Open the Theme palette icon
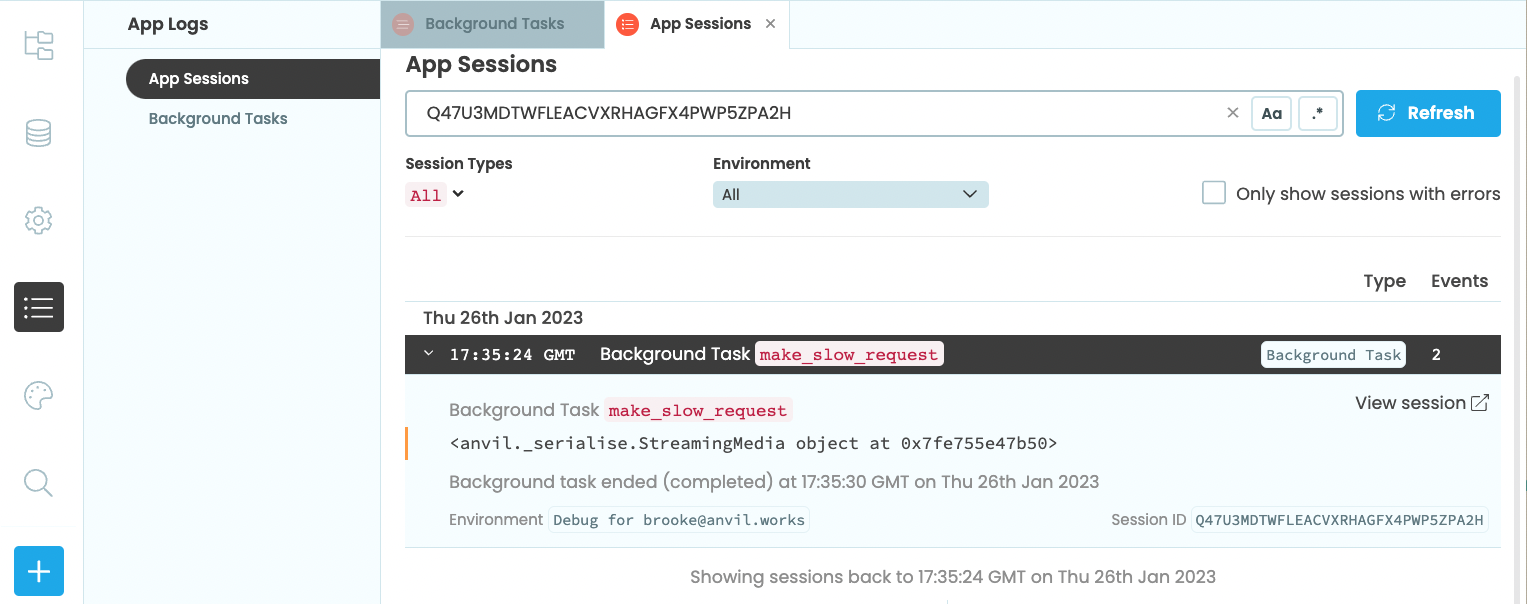 (x=39, y=396)
